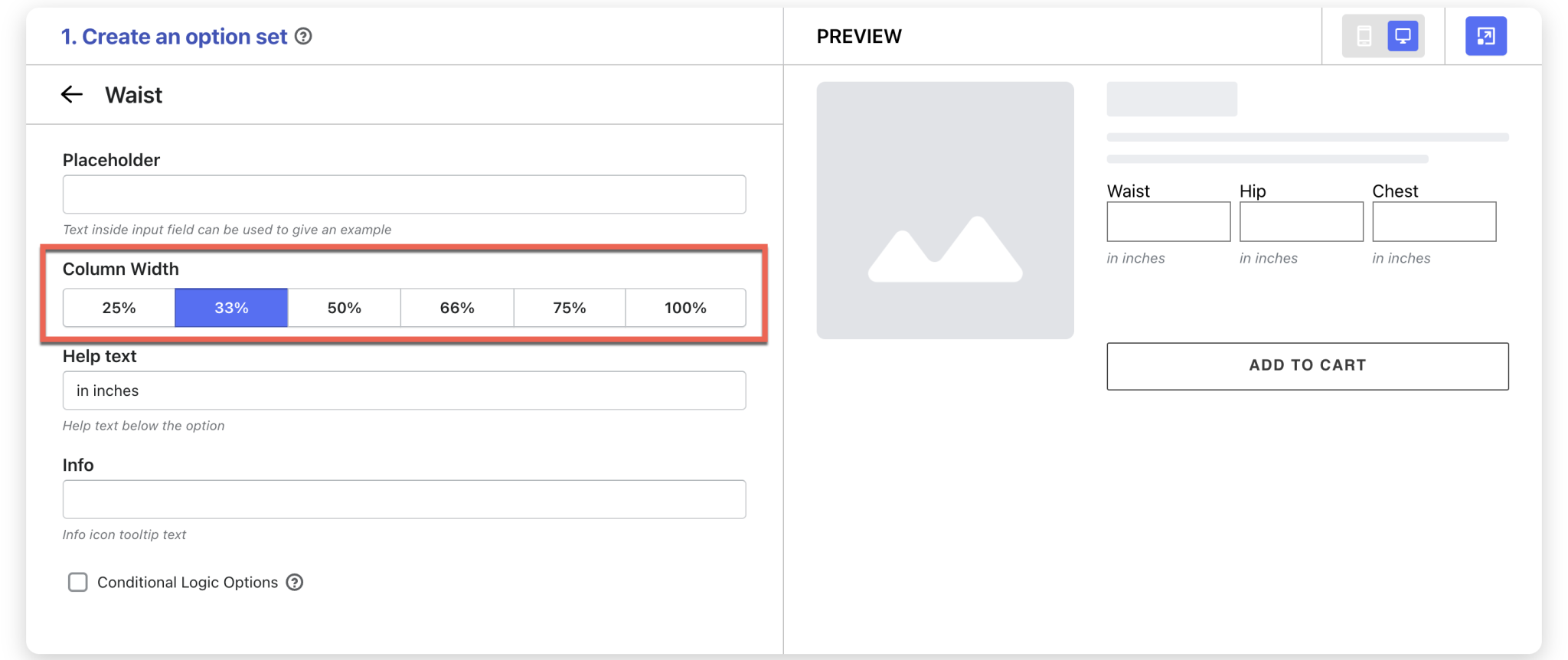Switch preview to desktop monitor view
1568x660 pixels.
point(1403,36)
